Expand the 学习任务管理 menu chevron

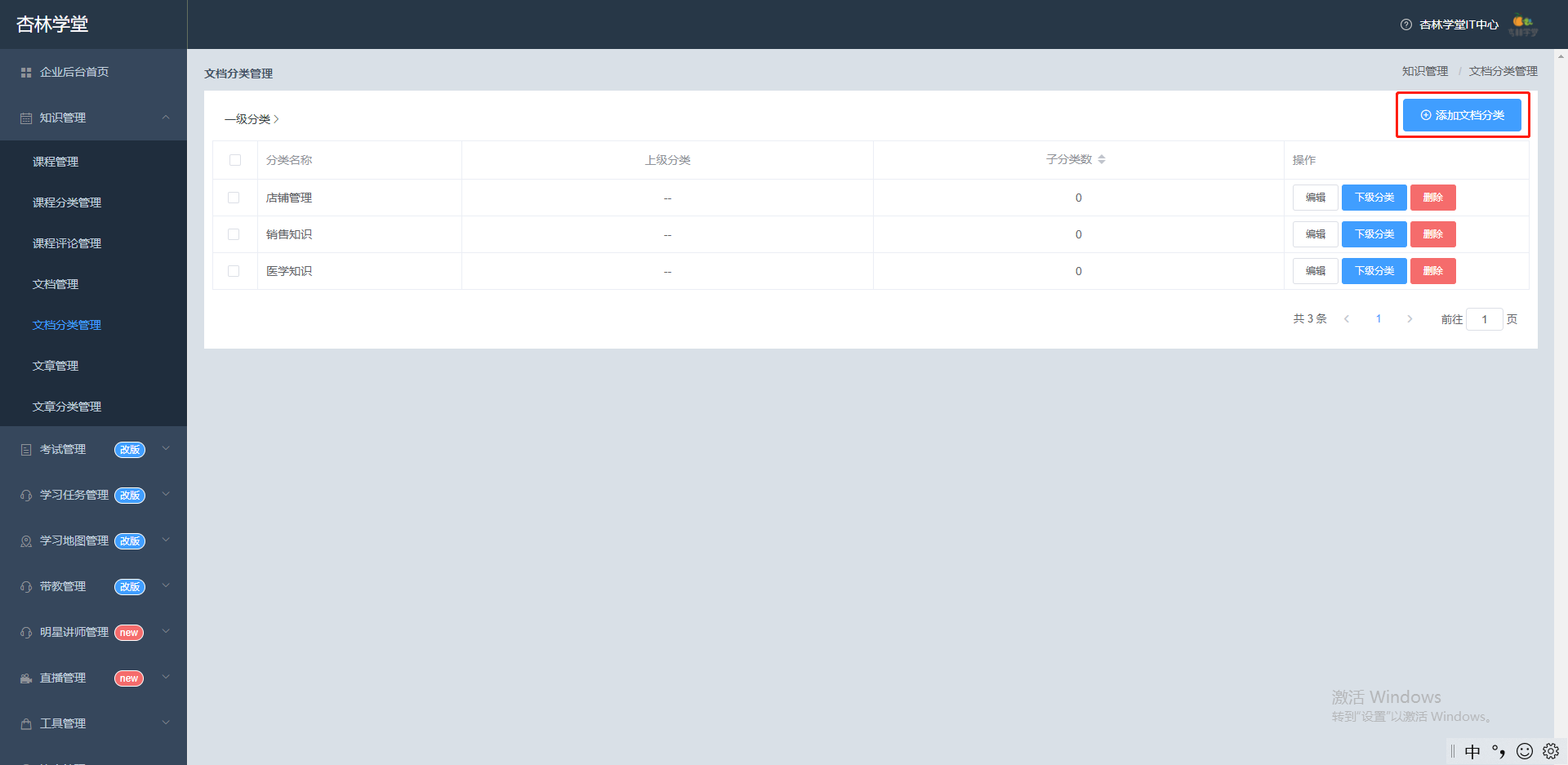(x=166, y=494)
